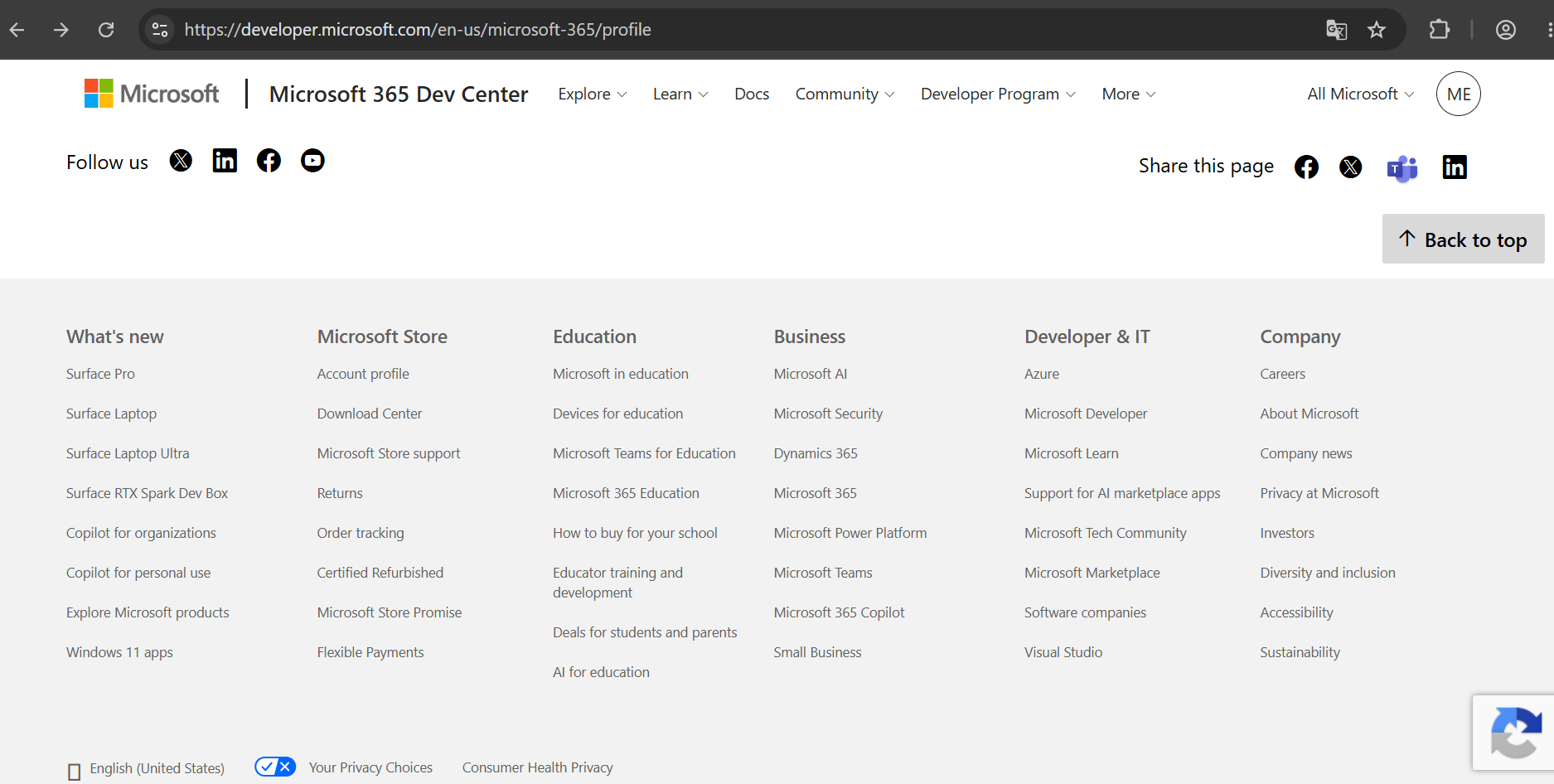
Task: Click the Facebook follow icon
Action: [x=269, y=161]
